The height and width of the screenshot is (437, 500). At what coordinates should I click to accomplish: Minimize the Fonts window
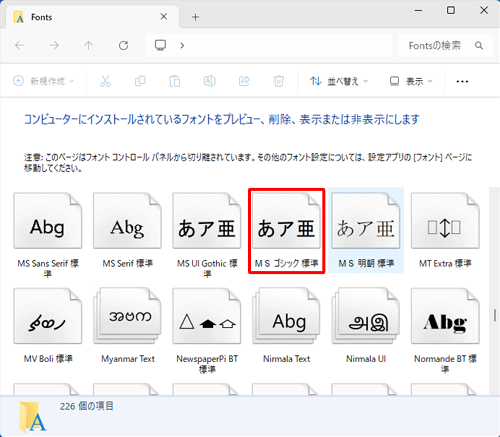coord(418,11)
